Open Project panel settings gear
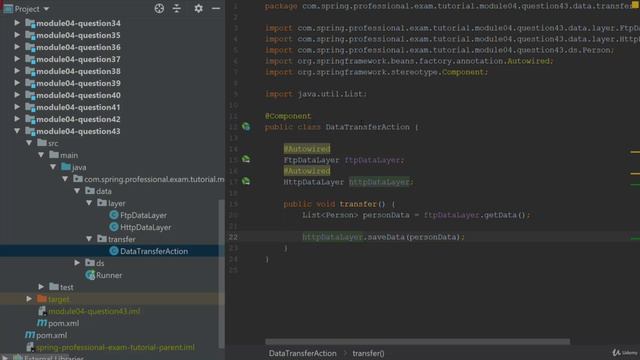 [198, 8]
